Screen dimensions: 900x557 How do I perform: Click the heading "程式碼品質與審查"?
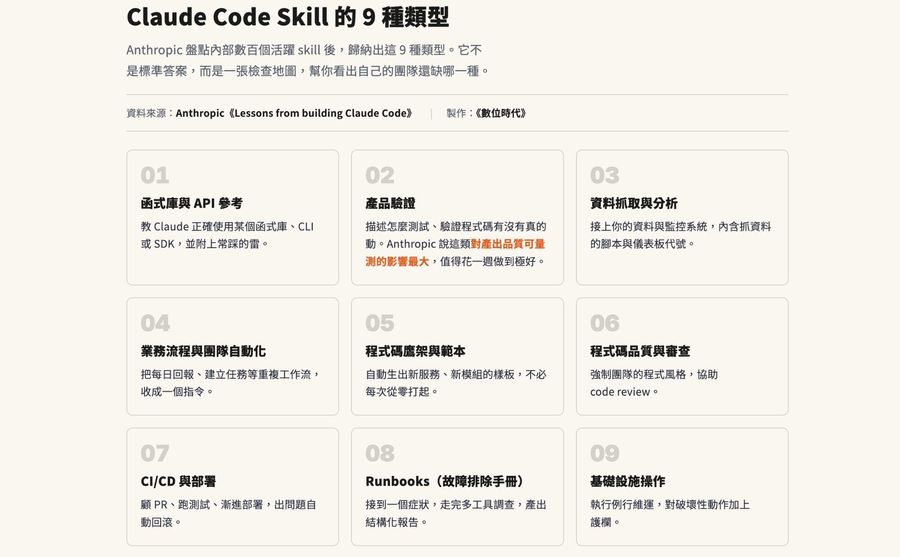640,351
